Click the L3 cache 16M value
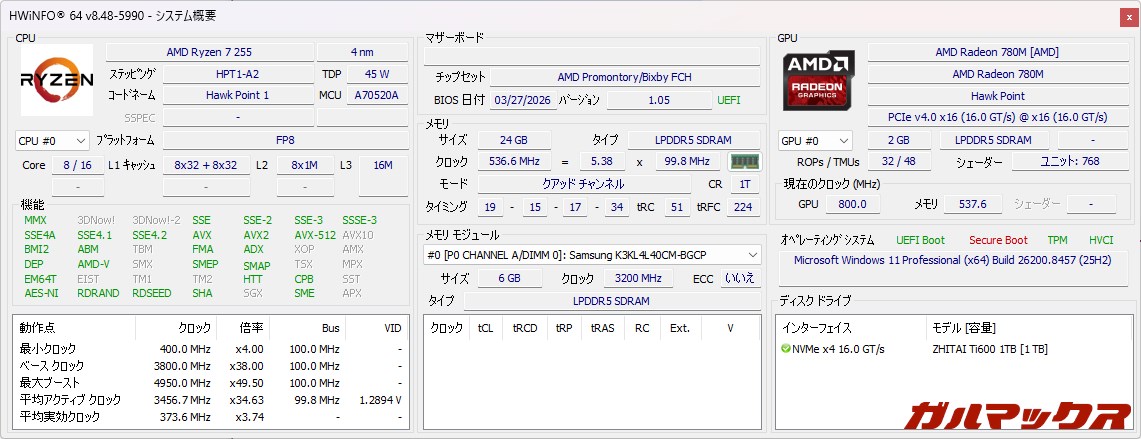This screenshot has width=1141, height=439. point(383,165)
